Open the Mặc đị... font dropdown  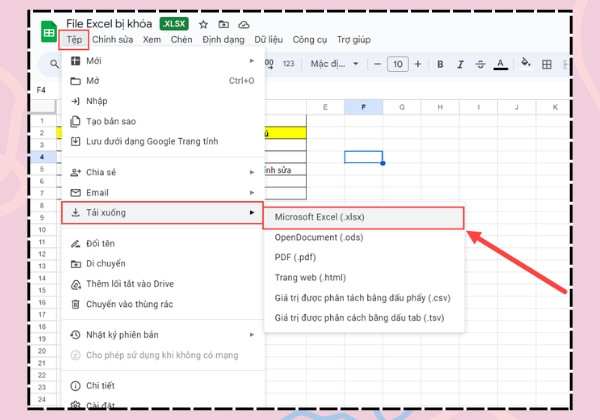pos(334,64)
